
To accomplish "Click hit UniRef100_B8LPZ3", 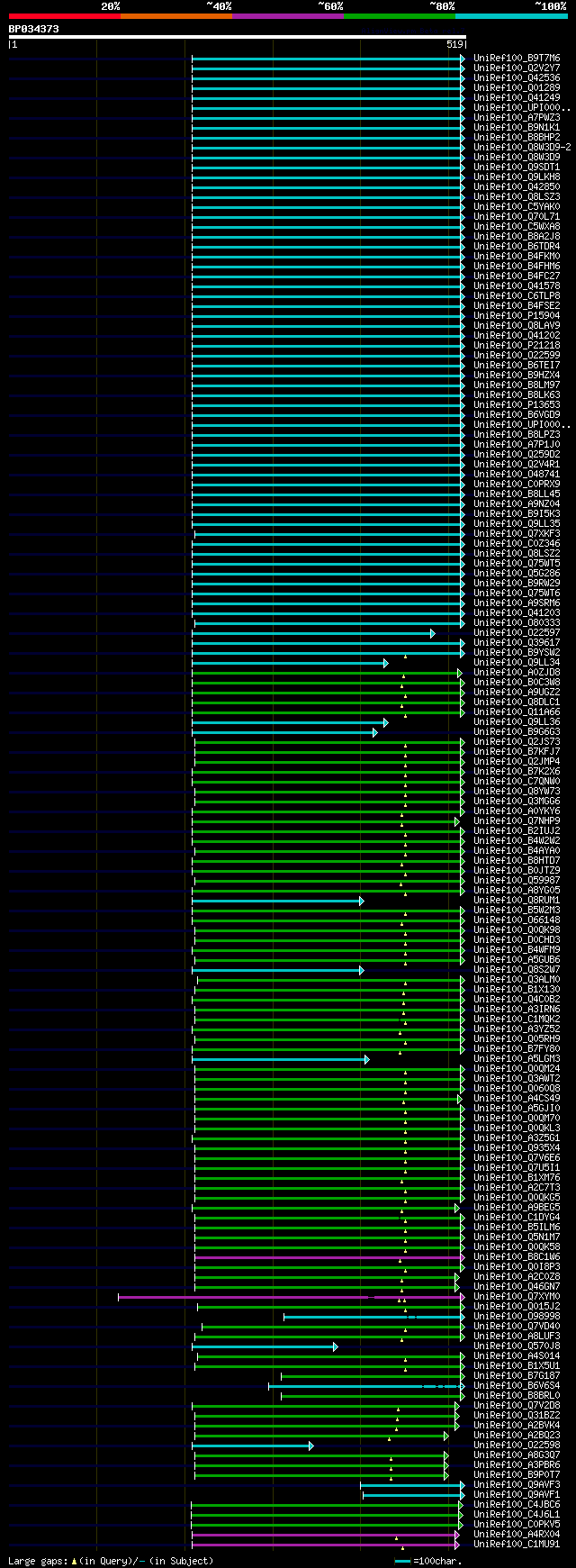I will 517,435.
